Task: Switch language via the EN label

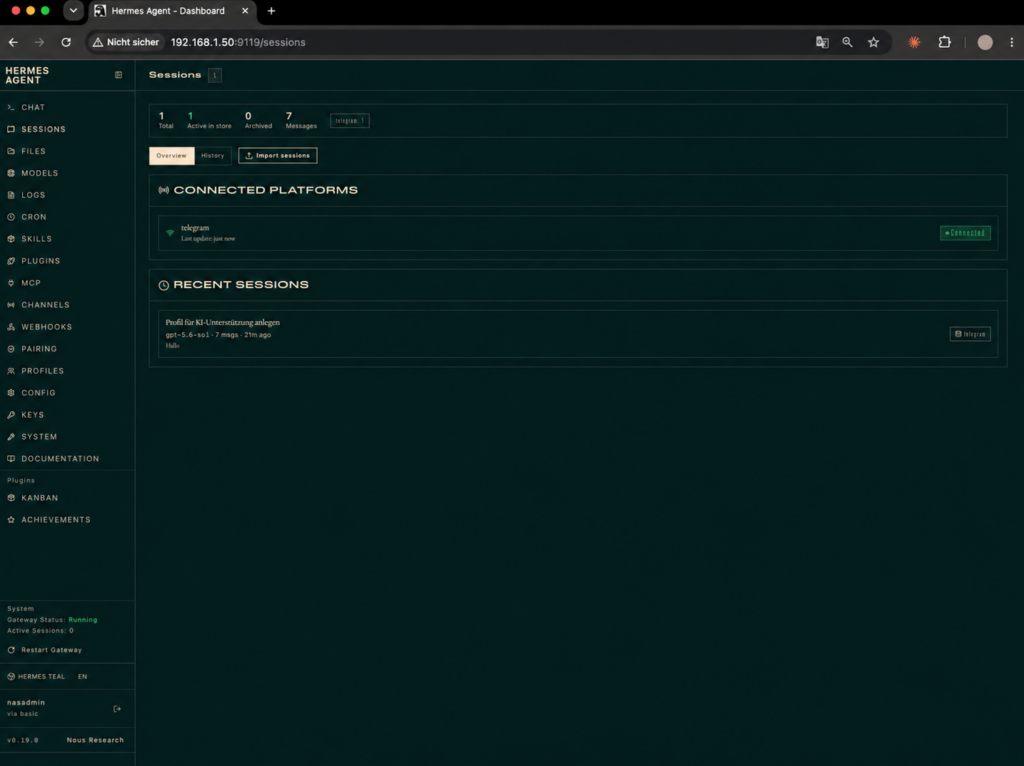Action: click(82, 677)
